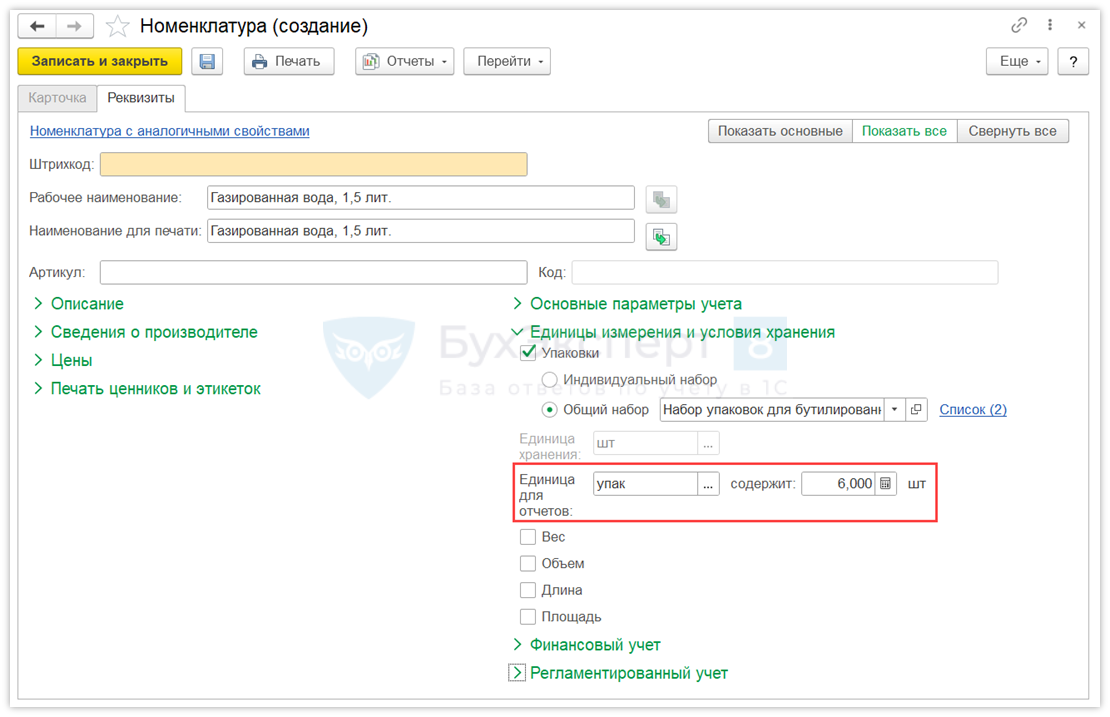Focus the Штрихкод input field
1110x717 pixels.
pyautogui.click(x=314, y=164)
